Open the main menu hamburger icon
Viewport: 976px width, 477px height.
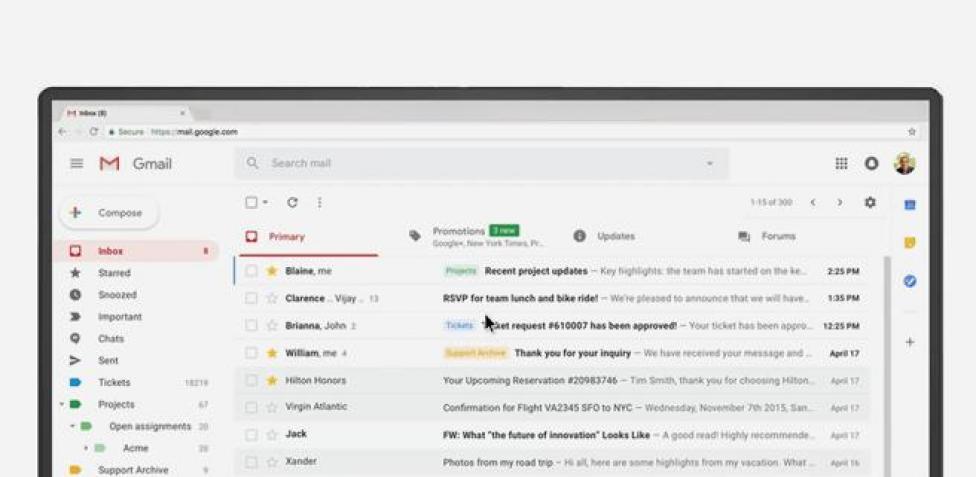coord(77,164)
